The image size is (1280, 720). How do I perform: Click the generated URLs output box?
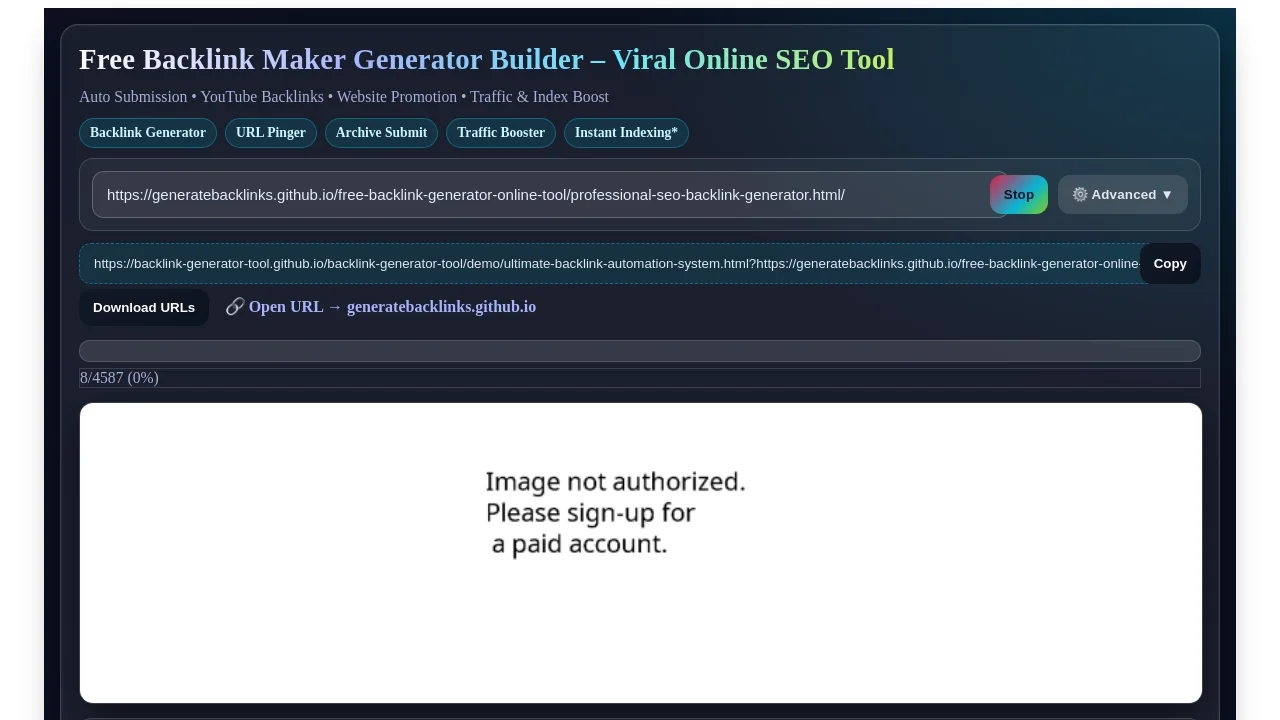(610, 264)
